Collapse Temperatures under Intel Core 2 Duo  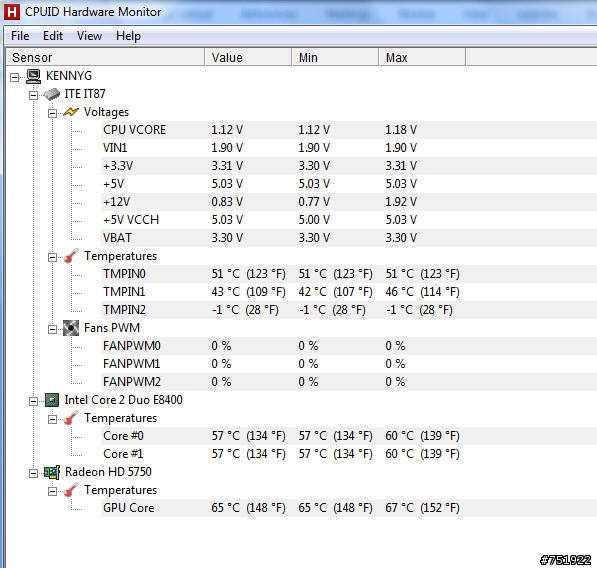pos(53,419)
